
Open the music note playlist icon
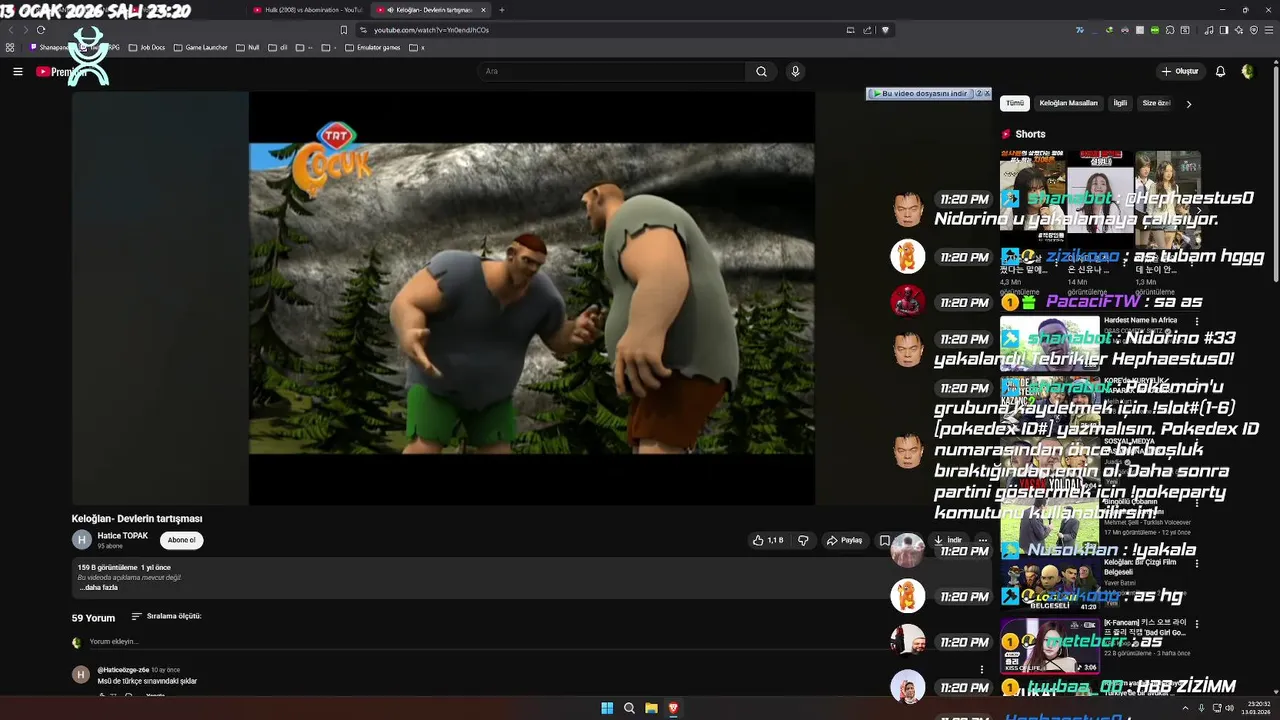1209,30
